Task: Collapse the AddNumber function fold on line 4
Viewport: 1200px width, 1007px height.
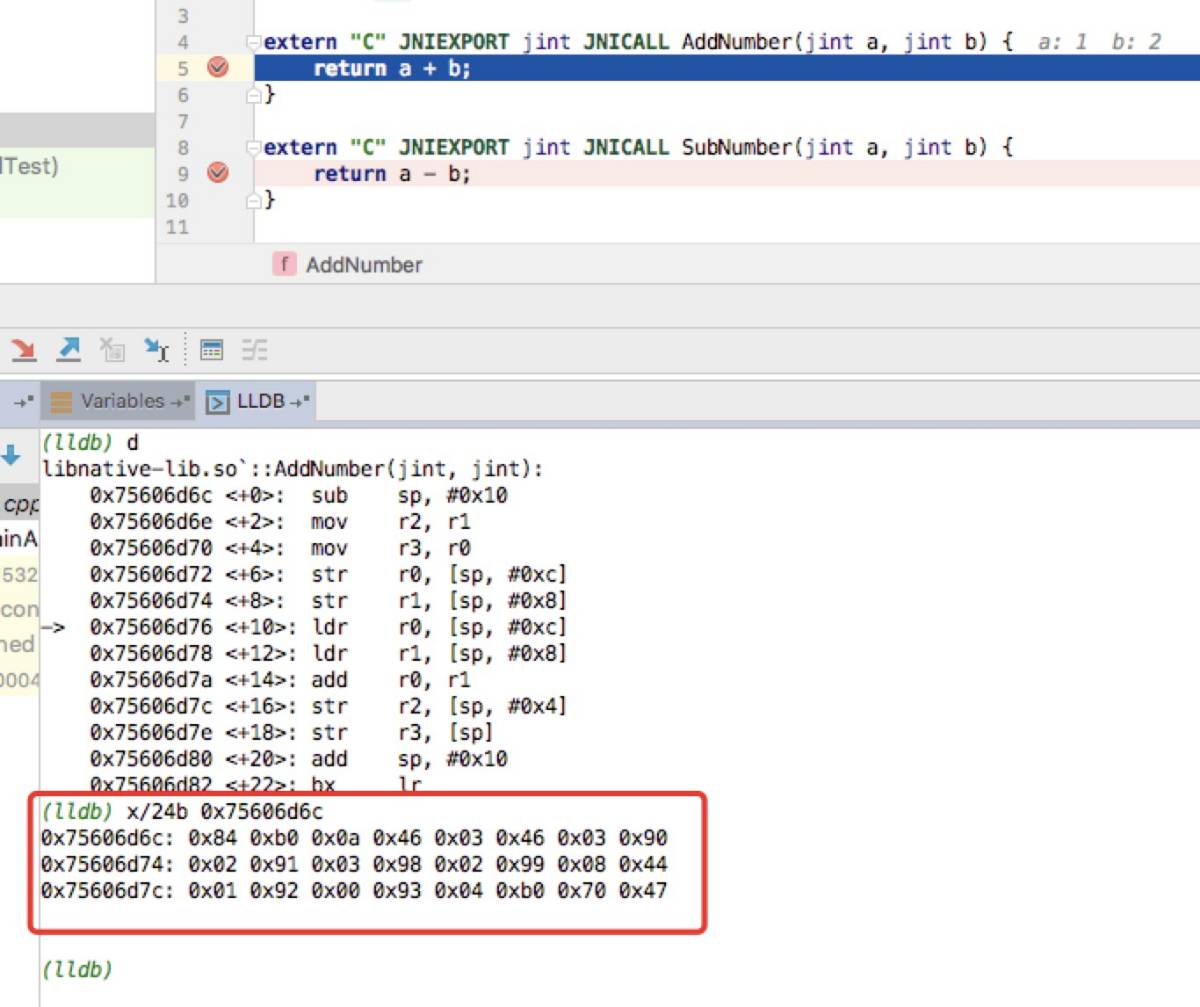Action: coord(254,42)
